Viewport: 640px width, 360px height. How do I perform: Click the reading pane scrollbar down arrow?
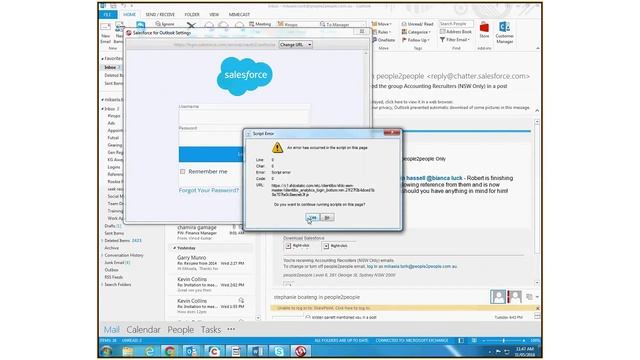(x=537, y=282)
